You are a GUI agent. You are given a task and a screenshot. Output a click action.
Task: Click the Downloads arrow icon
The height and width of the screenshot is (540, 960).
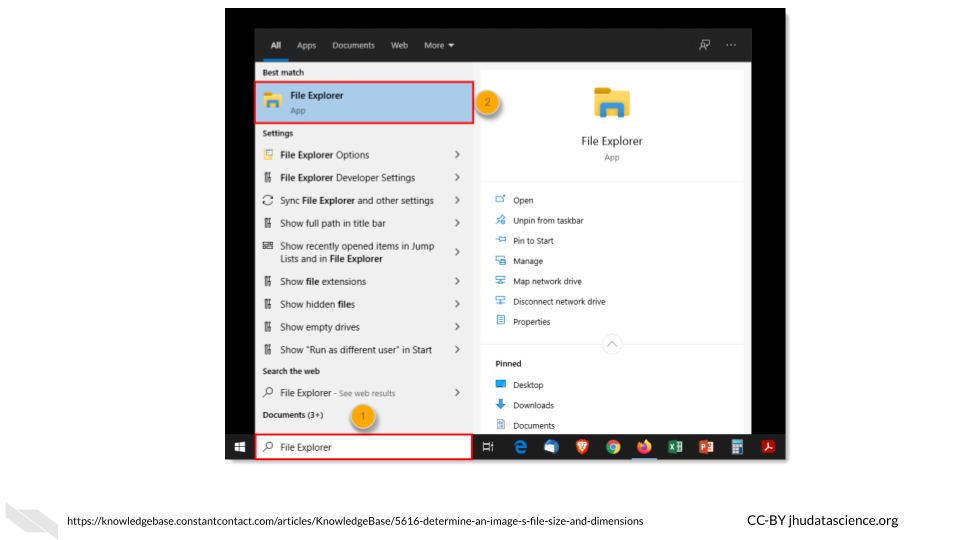coord(500,404)
